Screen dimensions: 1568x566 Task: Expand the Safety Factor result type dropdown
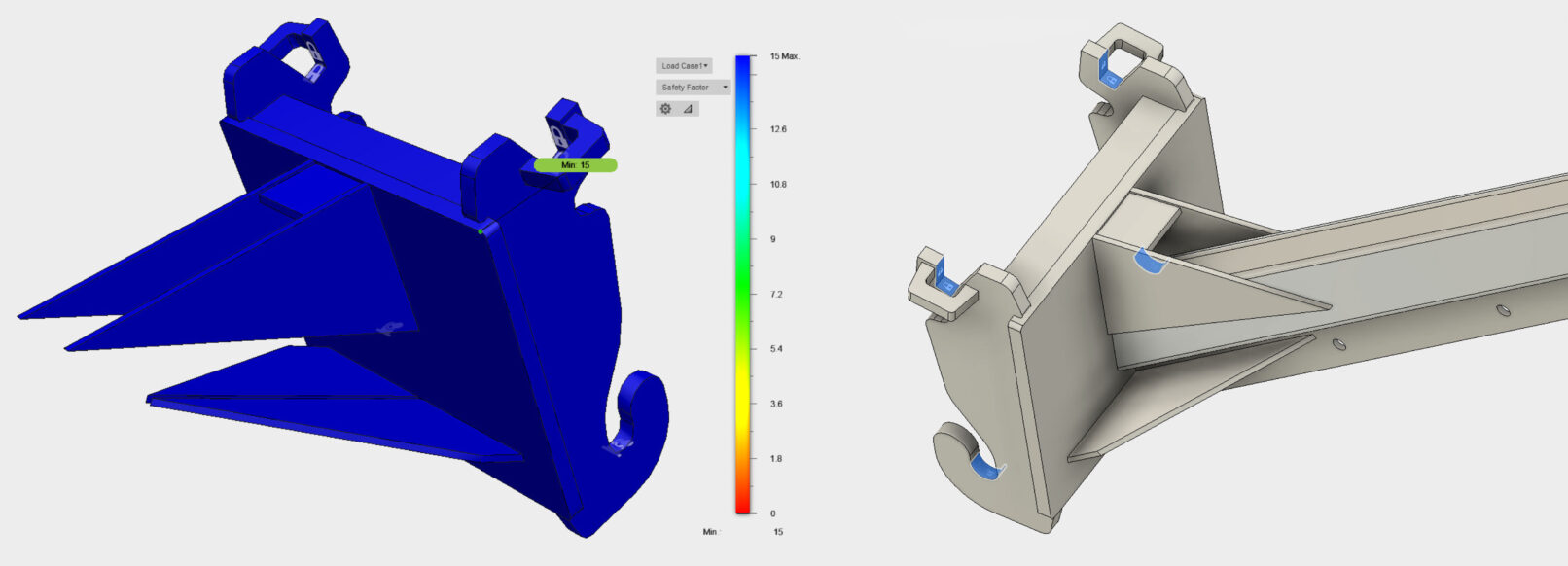(693, 88)
